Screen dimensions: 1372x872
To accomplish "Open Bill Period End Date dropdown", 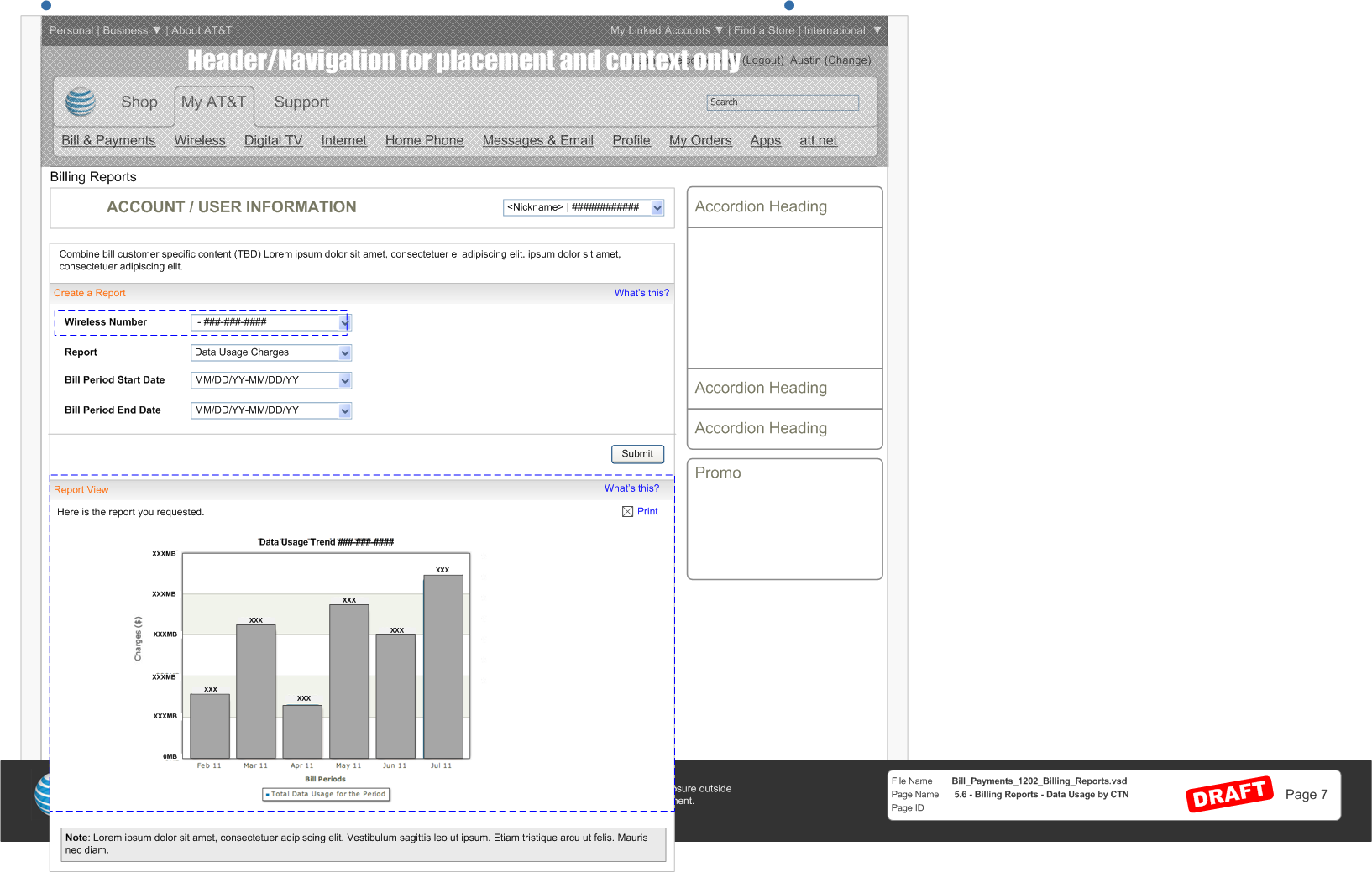I will [x=345, y=410].
